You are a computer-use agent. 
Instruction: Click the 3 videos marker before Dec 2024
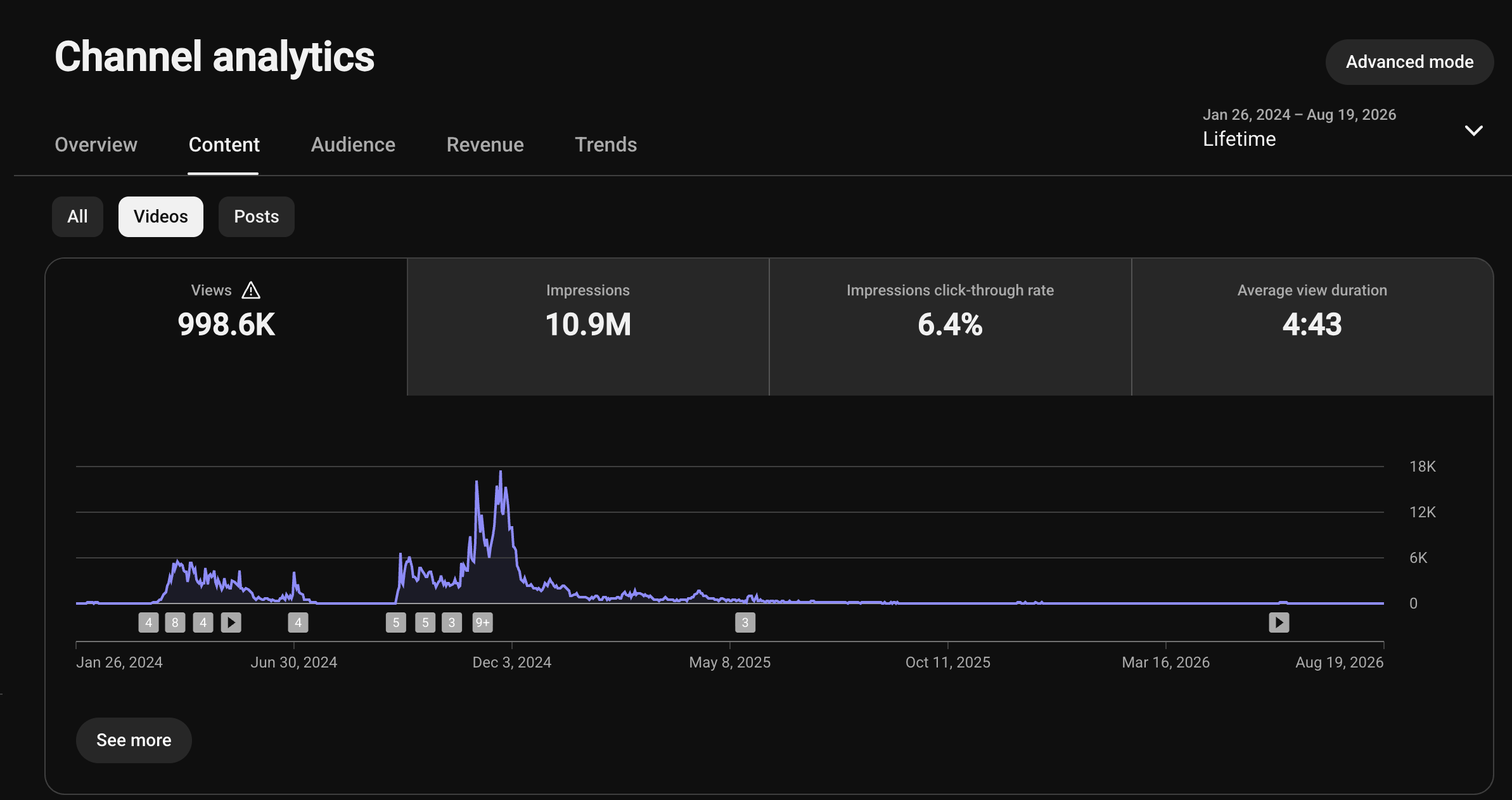tap(452, 623)
